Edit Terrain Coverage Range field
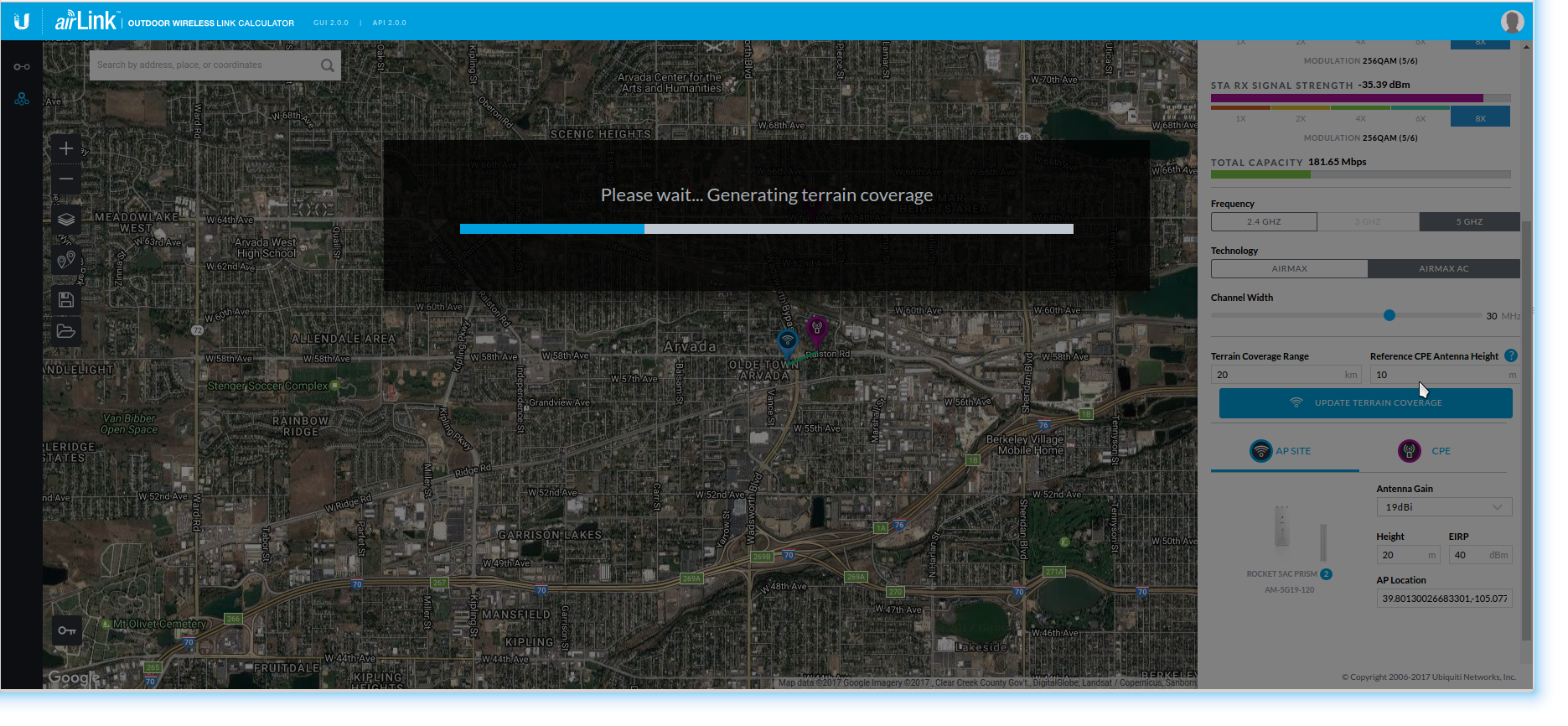This screenshot has width=1568, height=726. pyautogui.click(x=1286, y=375)
